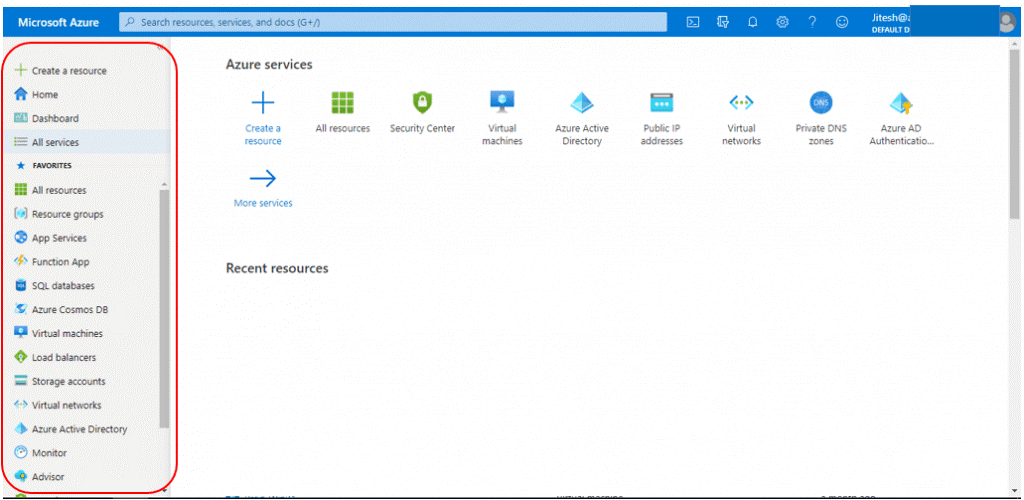
Task: Click the Home label in the sidebar
Action: [45, 95]
